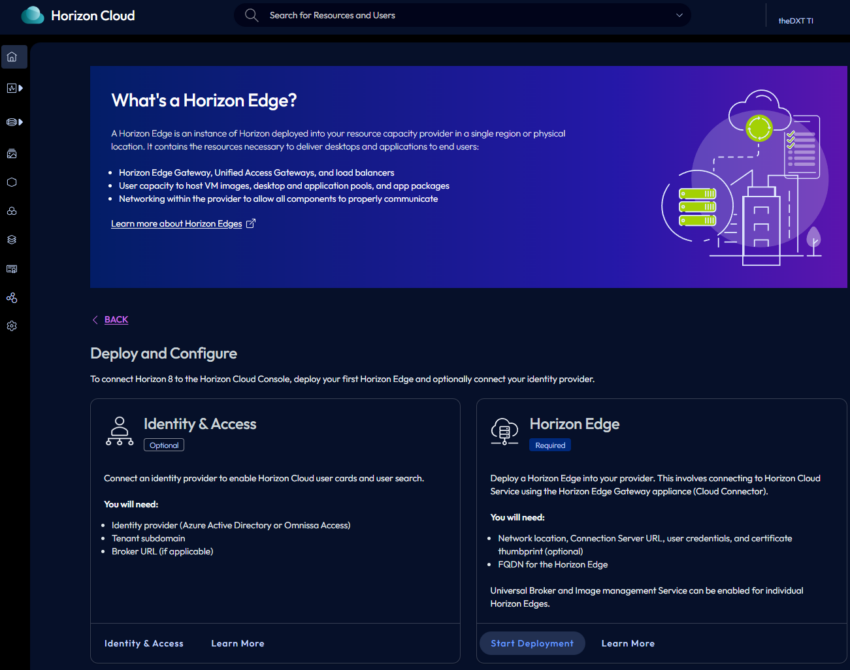Image resolution: width=850 pixels, height=670 pixels.
Task: Click the external link icon beside Horizon Edges
Action: coord(250,223)
